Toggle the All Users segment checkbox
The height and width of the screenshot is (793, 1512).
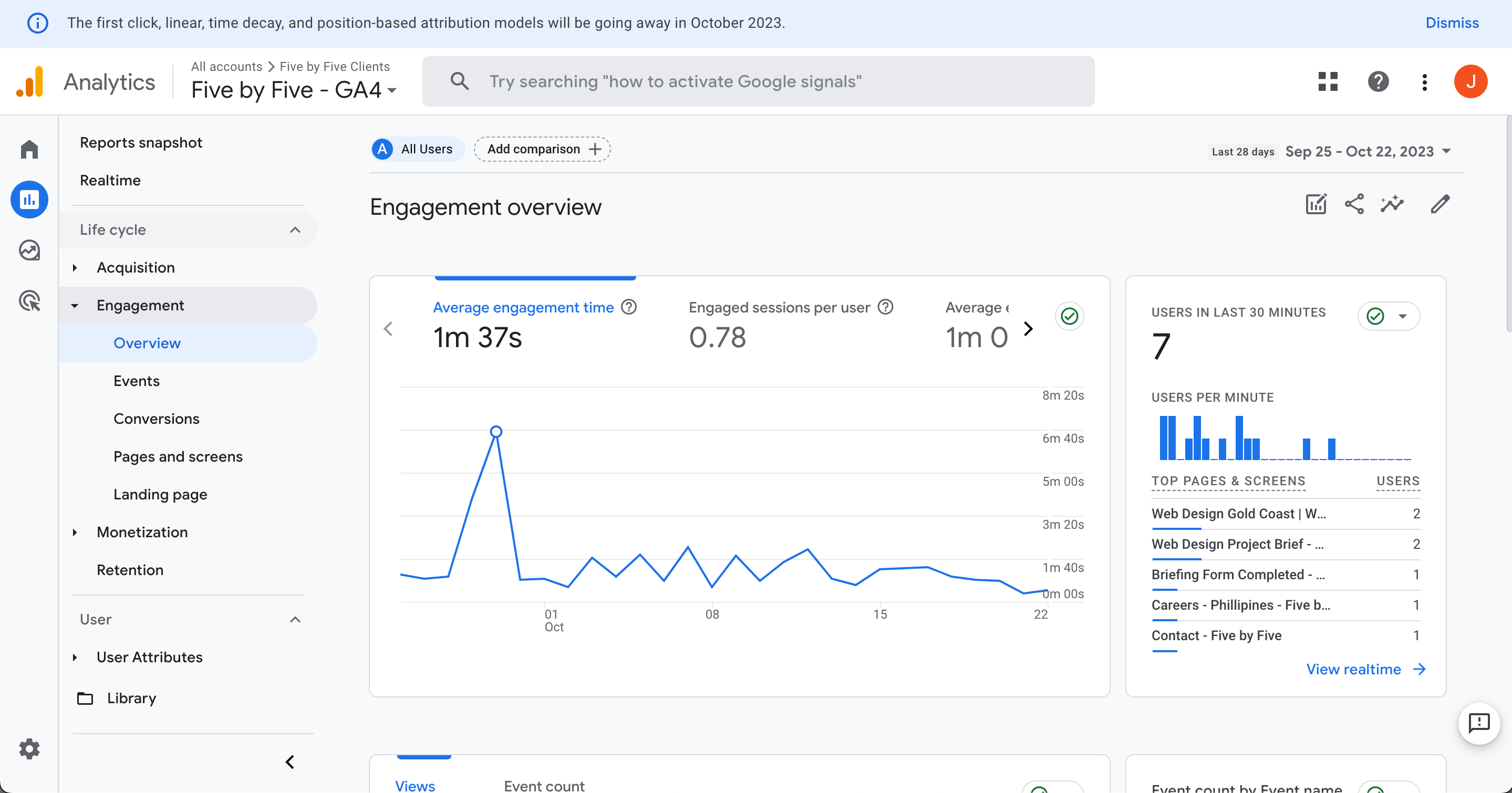(383, 149)
